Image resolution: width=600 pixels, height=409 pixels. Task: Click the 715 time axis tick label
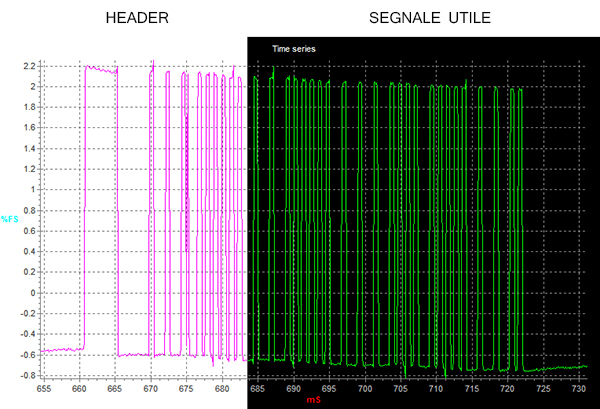[x=472, y=386]
